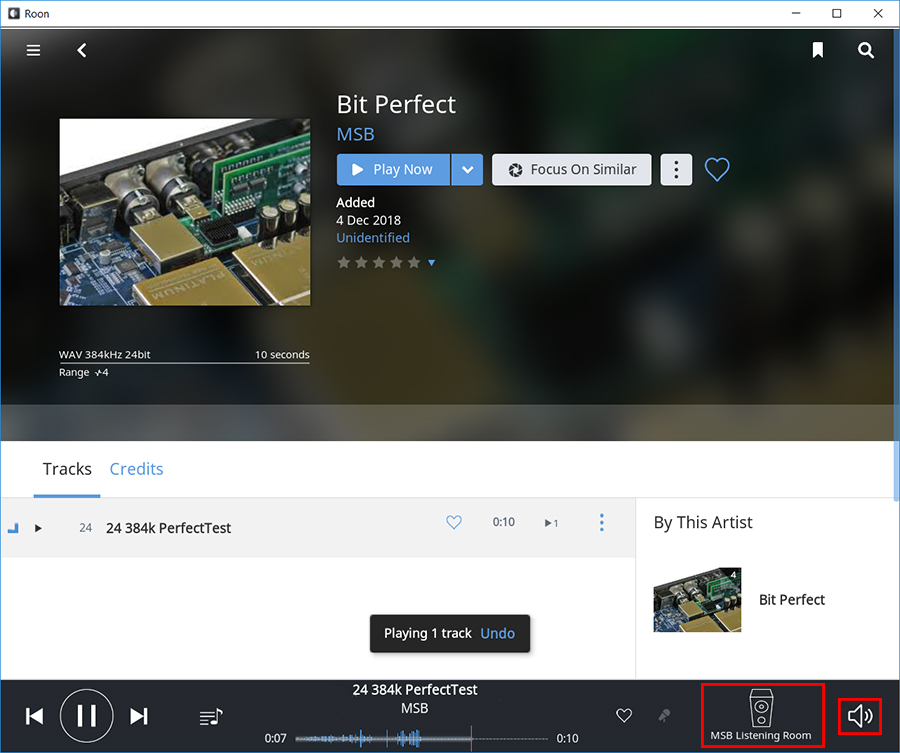900x753 pixels.
Task: Skip to previous track
Action: click(x=35, y=715)
